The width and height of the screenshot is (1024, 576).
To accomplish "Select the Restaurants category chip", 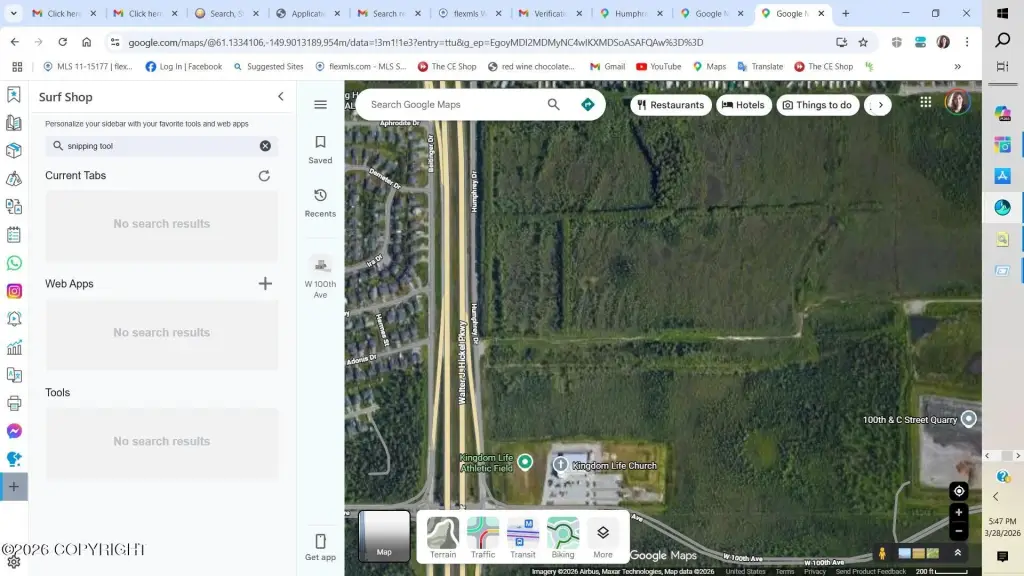I will (670, 105).
